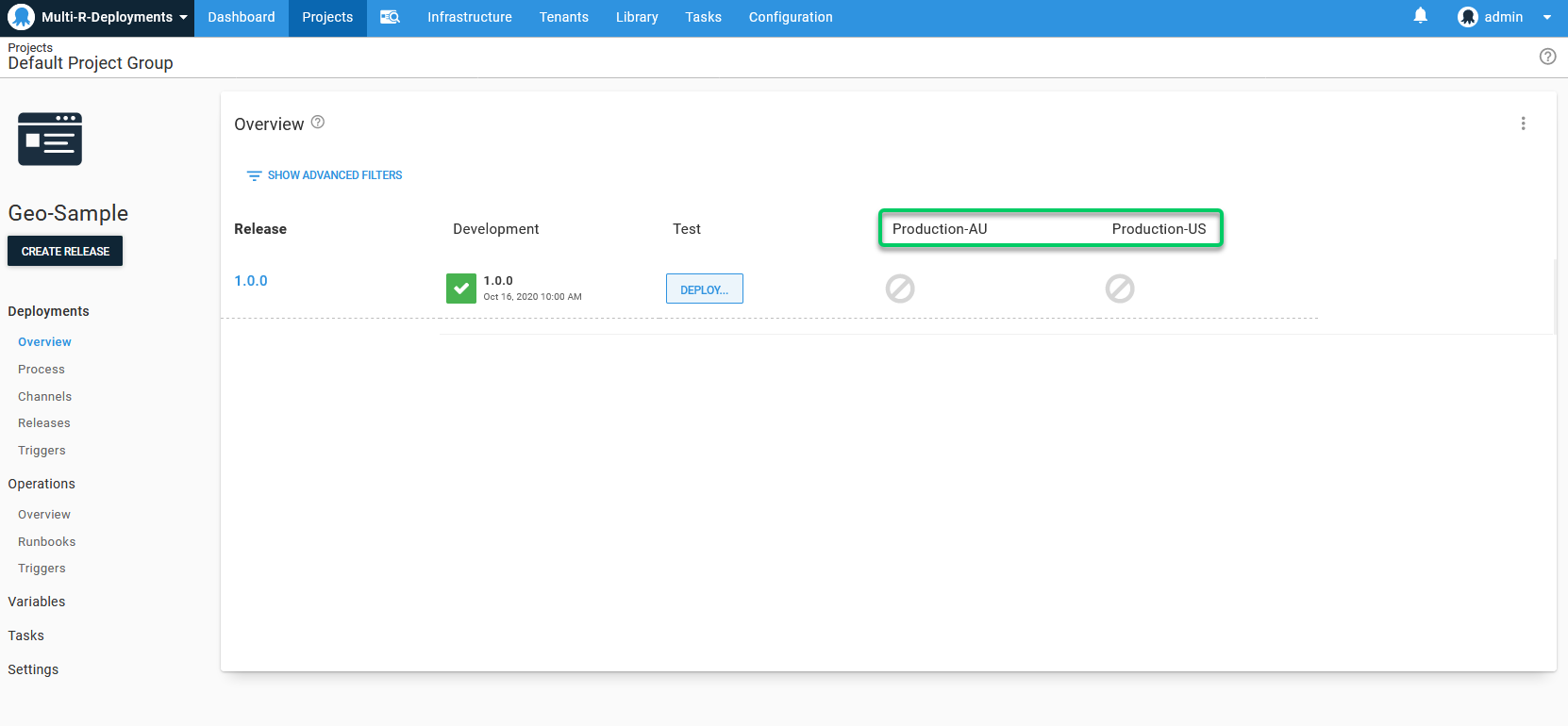This screenshot has width=1568, height=726.
Task: Click the help icon beside Overview heading
Action: [x=318, y=123]
